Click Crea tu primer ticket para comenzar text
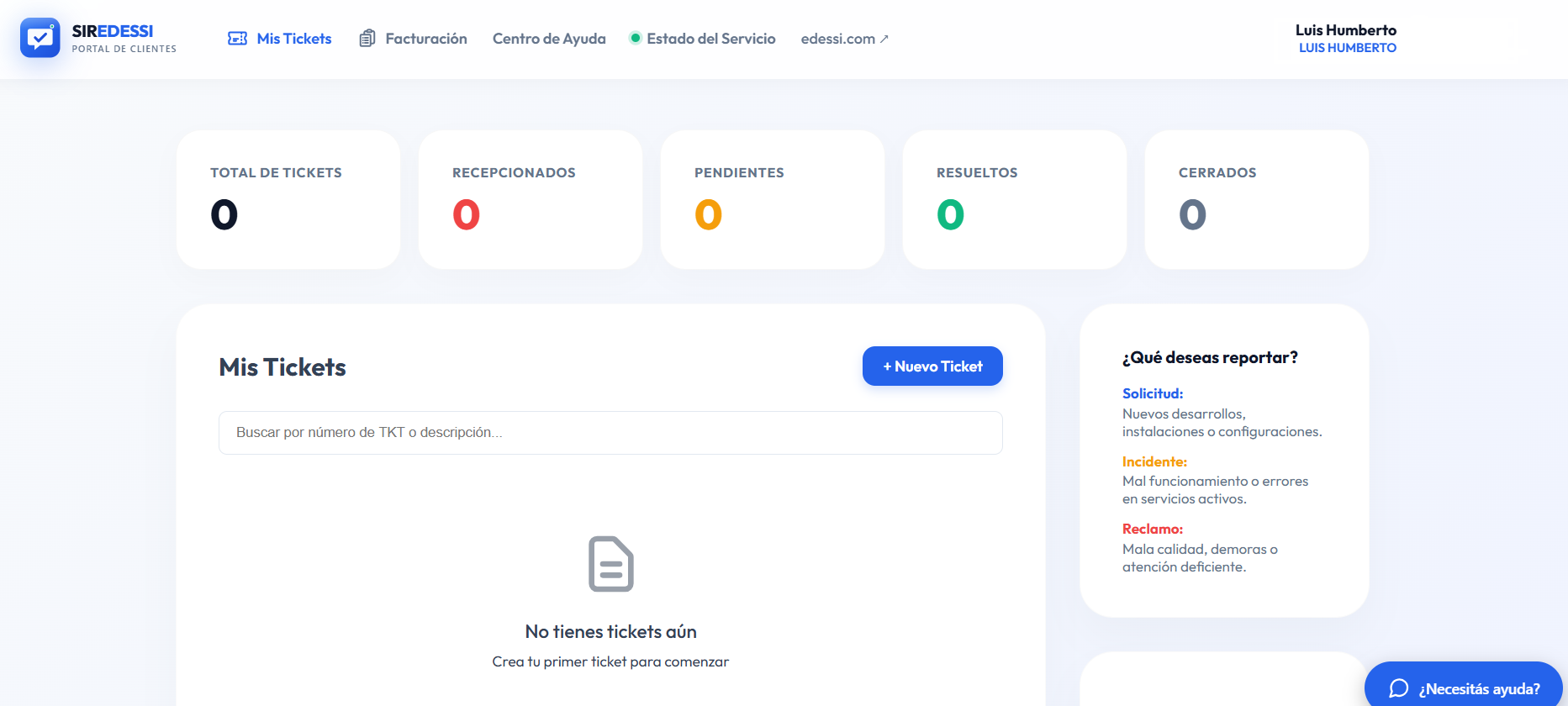The width and height of the screenshot is (1568, 706). 610,662
